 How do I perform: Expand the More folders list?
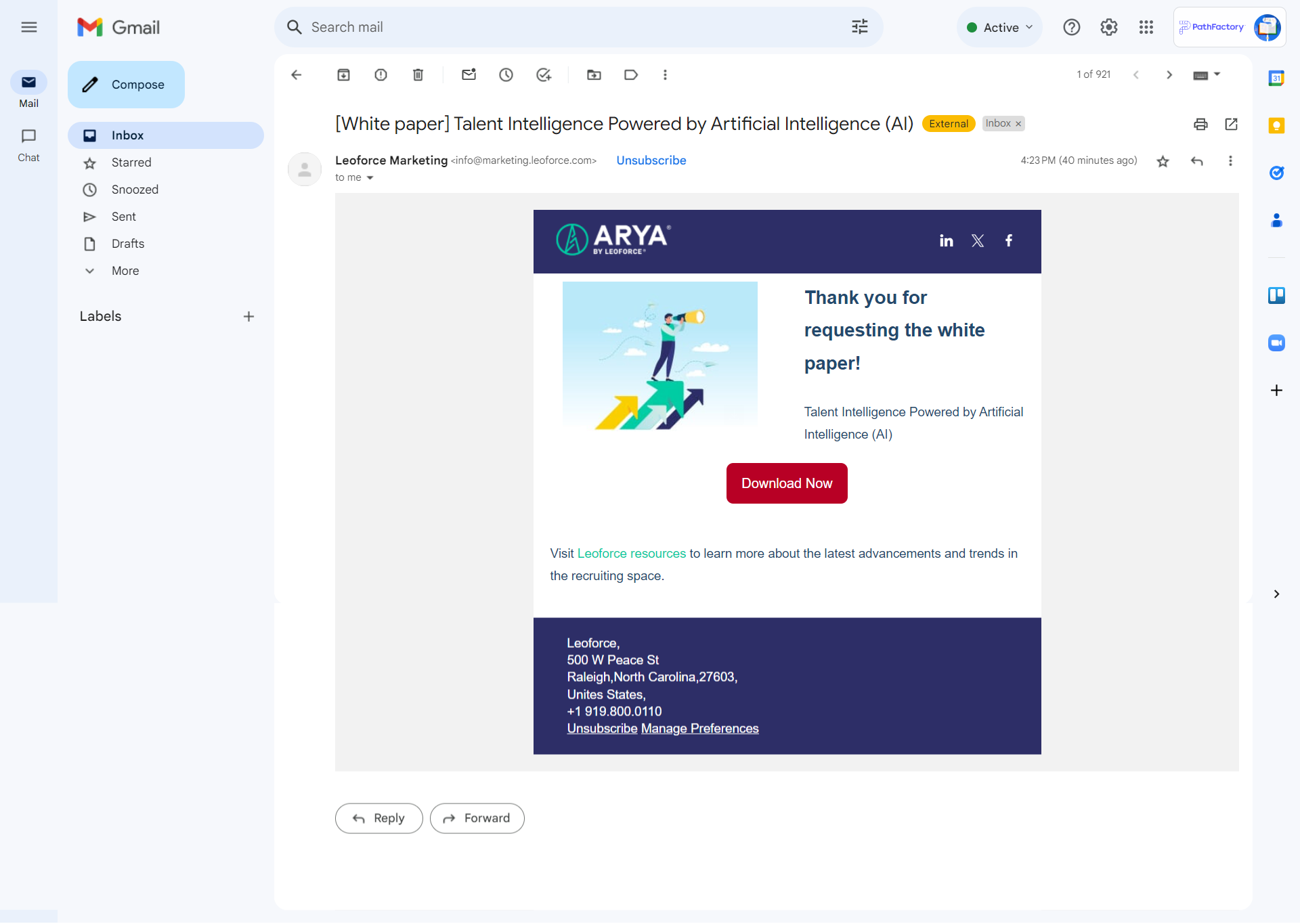coord(125,271)
